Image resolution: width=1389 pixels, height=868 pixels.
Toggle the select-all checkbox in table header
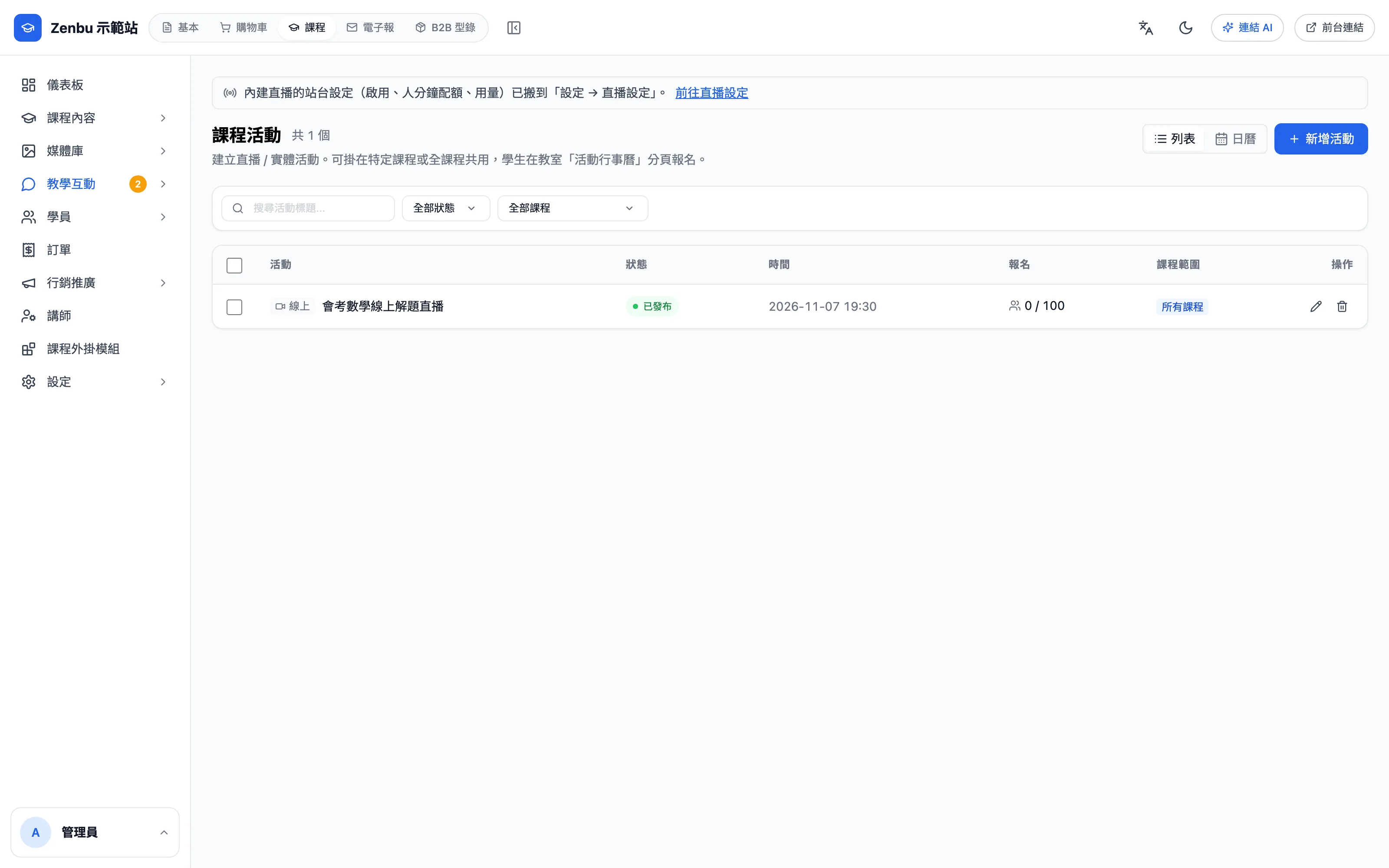pos(234,265)
